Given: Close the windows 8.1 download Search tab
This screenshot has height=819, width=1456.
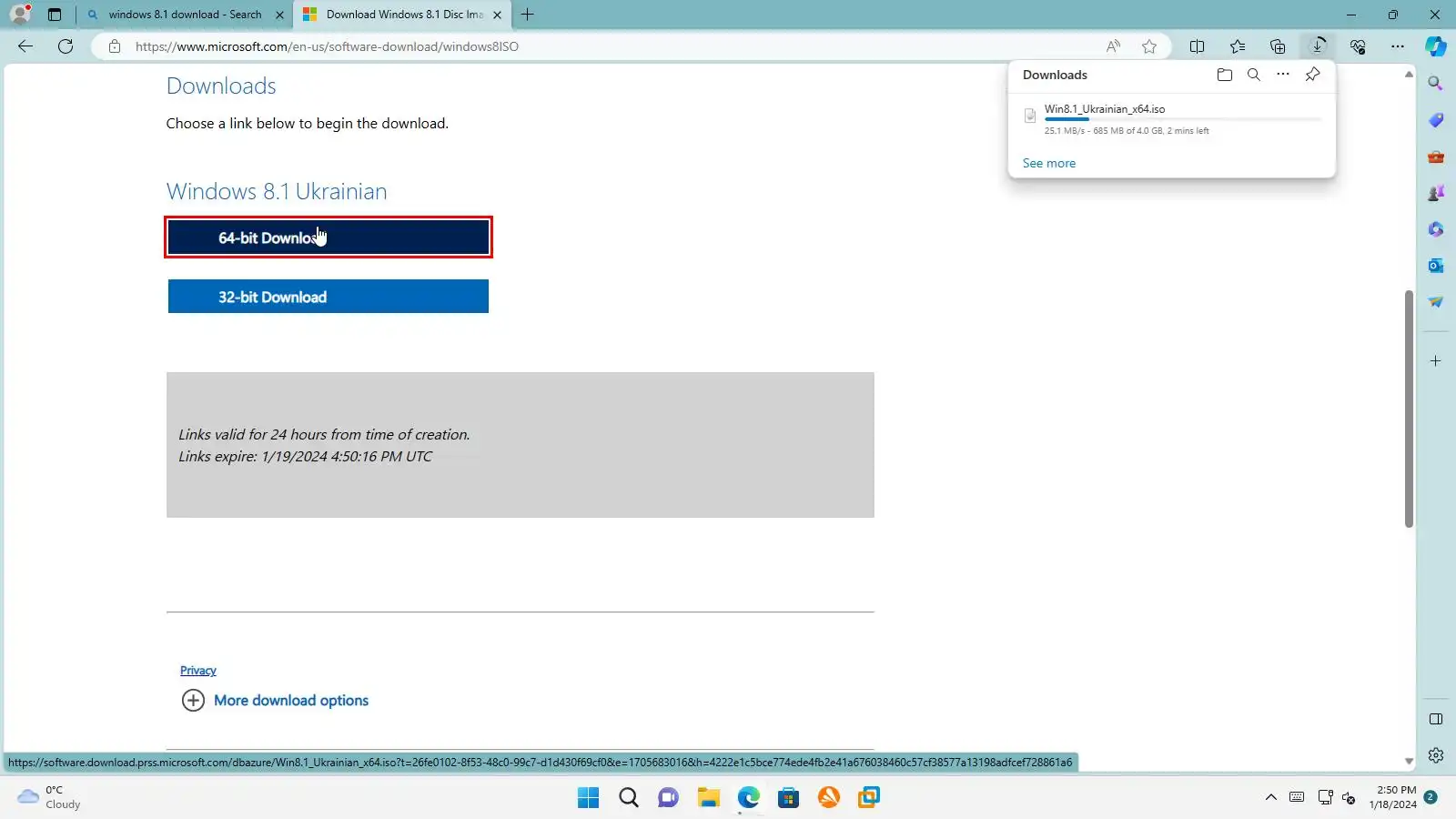Looking at the screenshot, I should coord(279,15).
